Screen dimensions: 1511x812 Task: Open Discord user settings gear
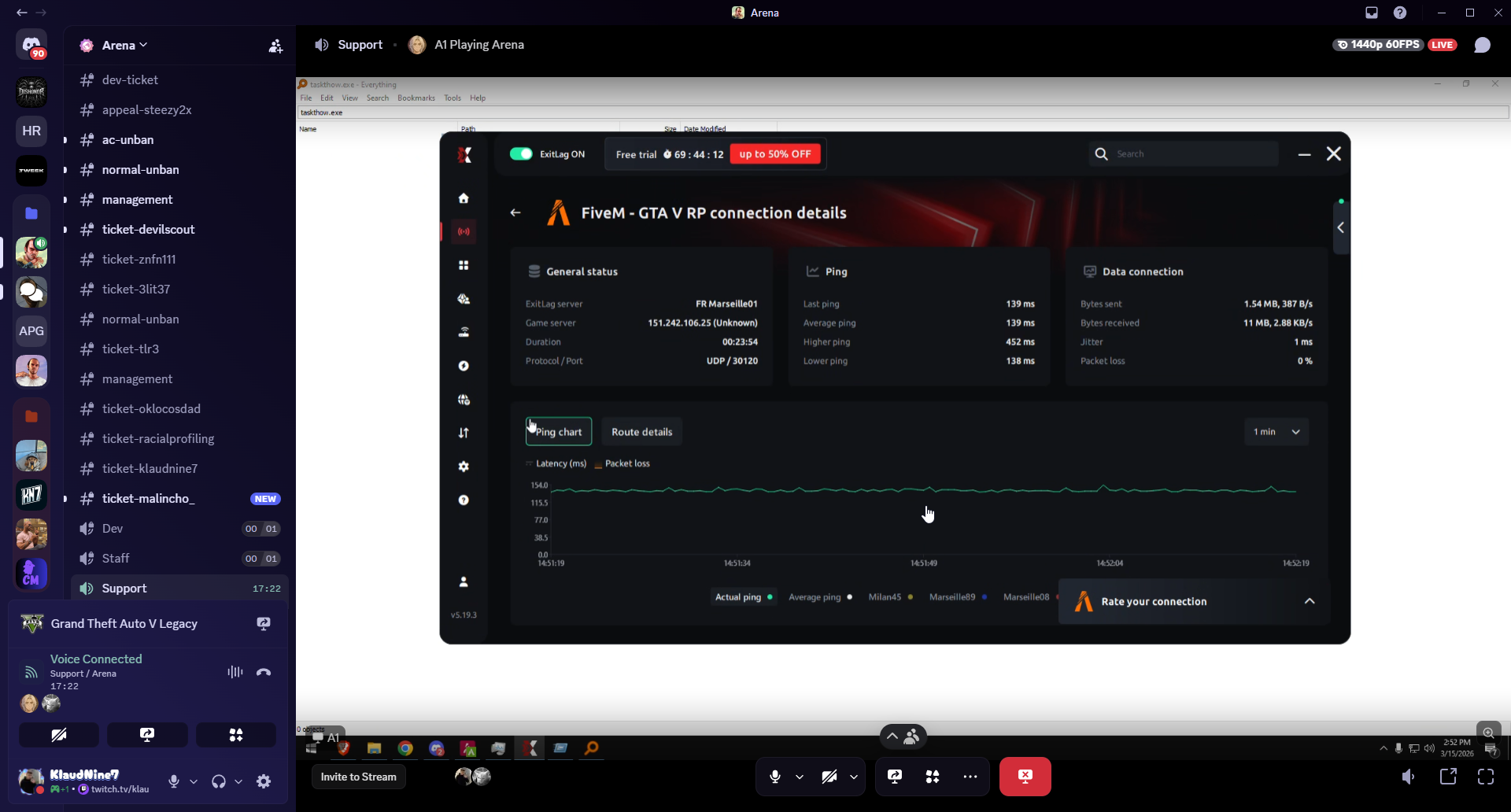tap(264, 781)
